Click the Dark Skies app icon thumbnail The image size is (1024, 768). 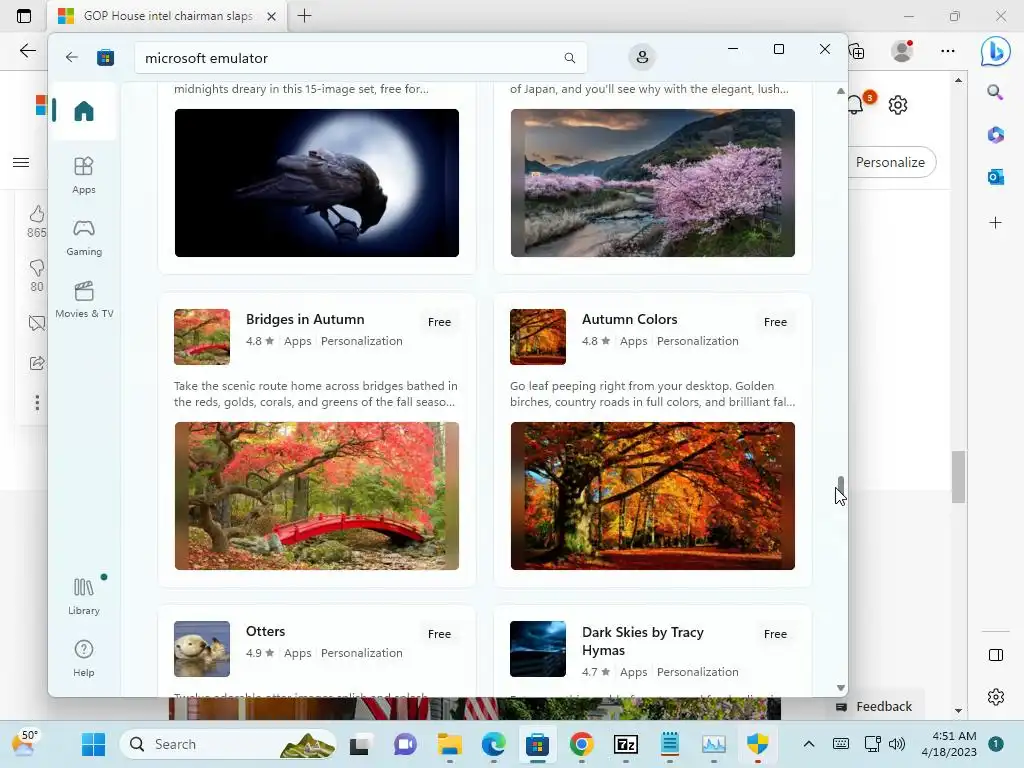[x=538, y=649]
